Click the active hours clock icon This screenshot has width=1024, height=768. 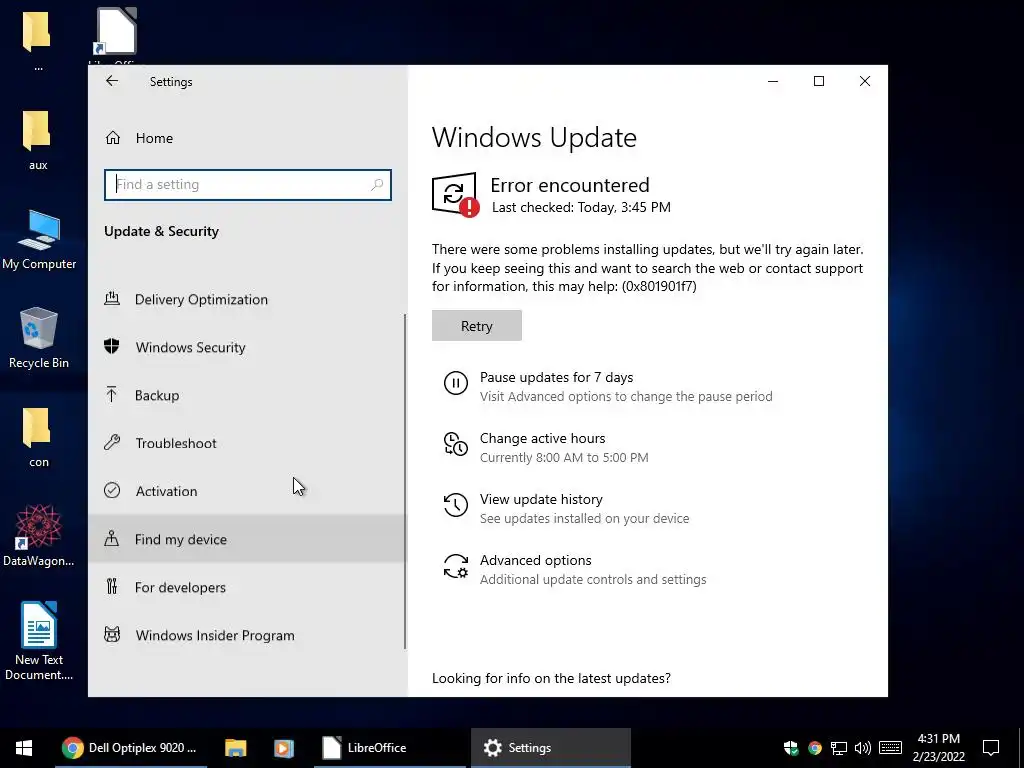click(456, 443)
